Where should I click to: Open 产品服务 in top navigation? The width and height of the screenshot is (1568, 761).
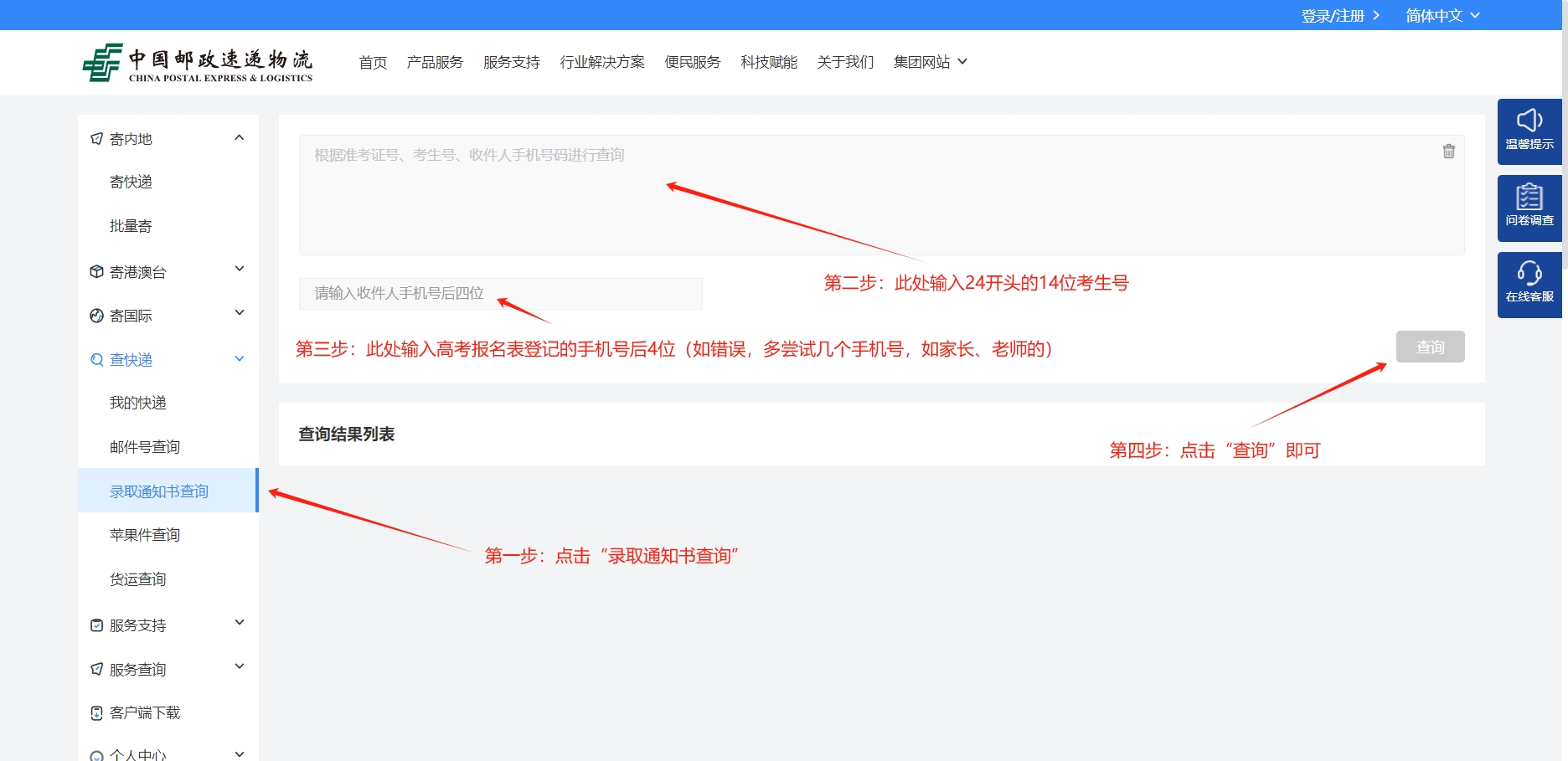[x=435, y=62]
